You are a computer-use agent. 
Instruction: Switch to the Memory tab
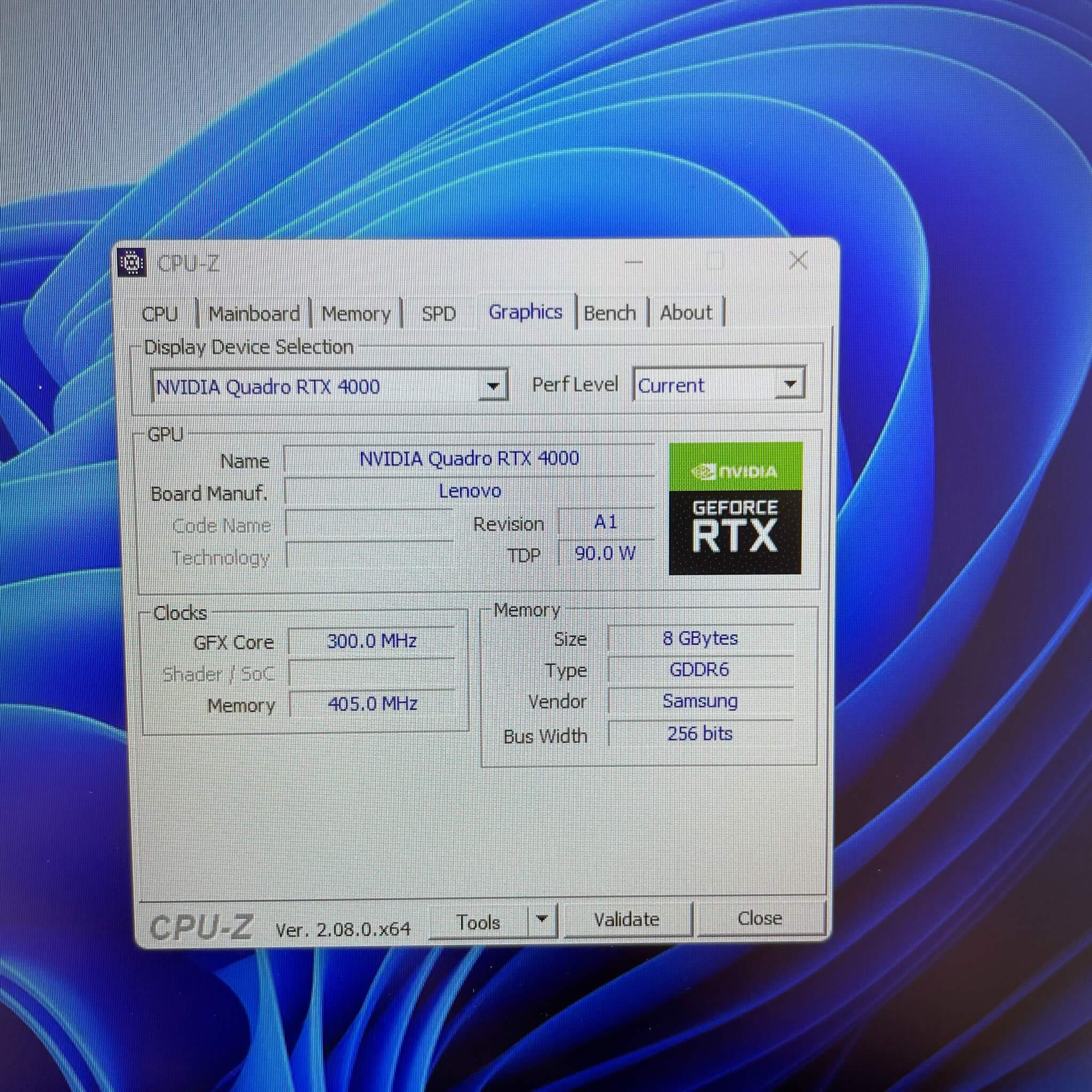coord(356,313)
